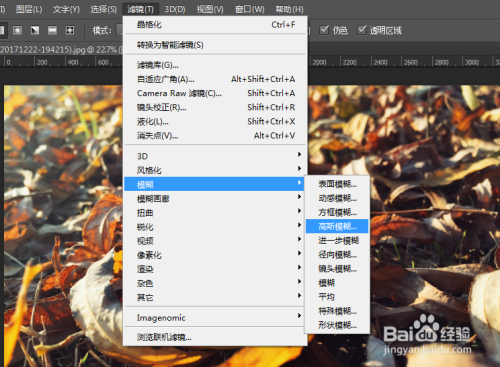This screenshot has height=367, width=500.
Task: Choose 镜头模糊... lens blur
Action: tap(337, 269)
